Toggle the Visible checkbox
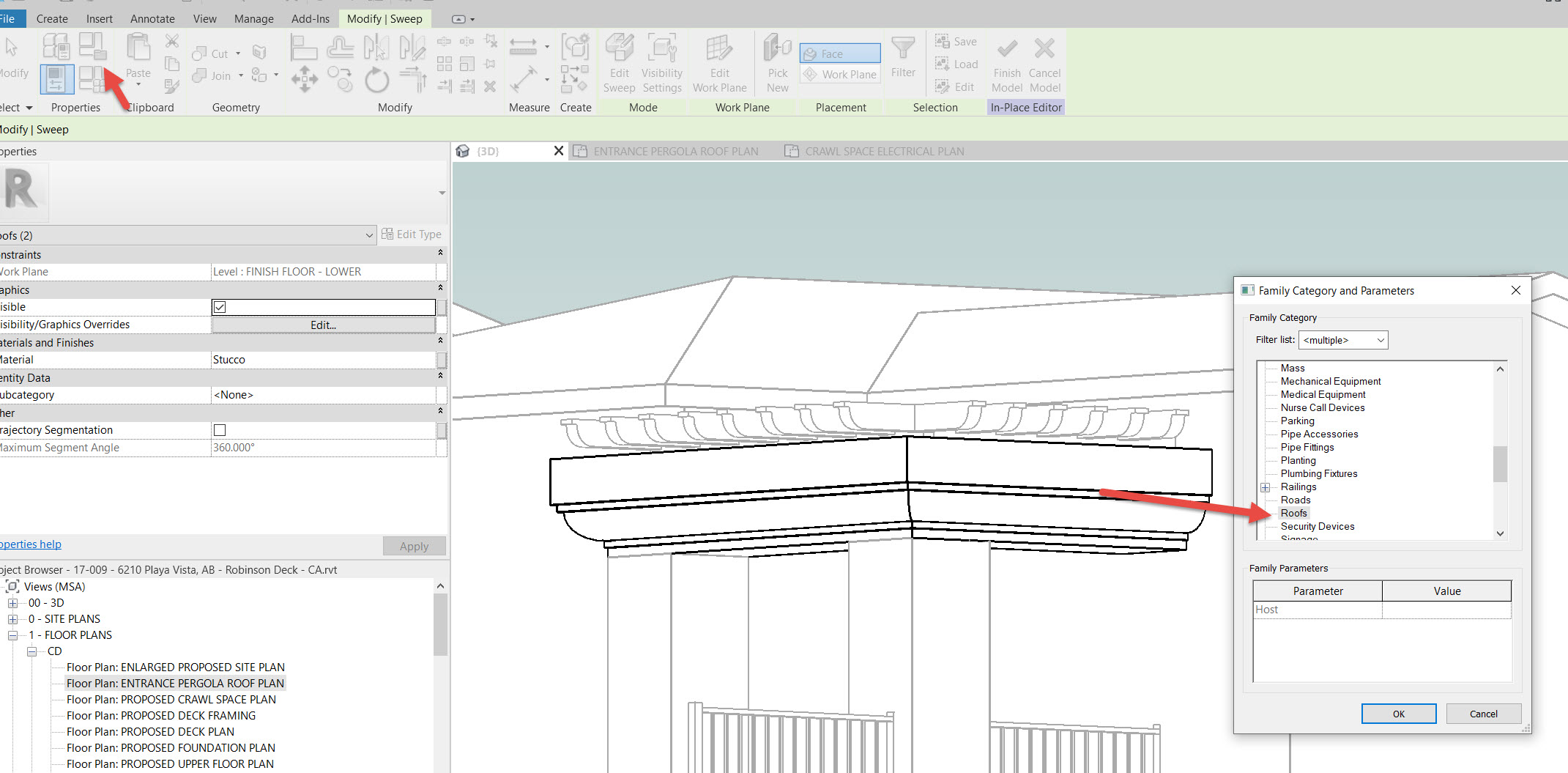Screen dimensions: 1568x773 tap(220, 307)
